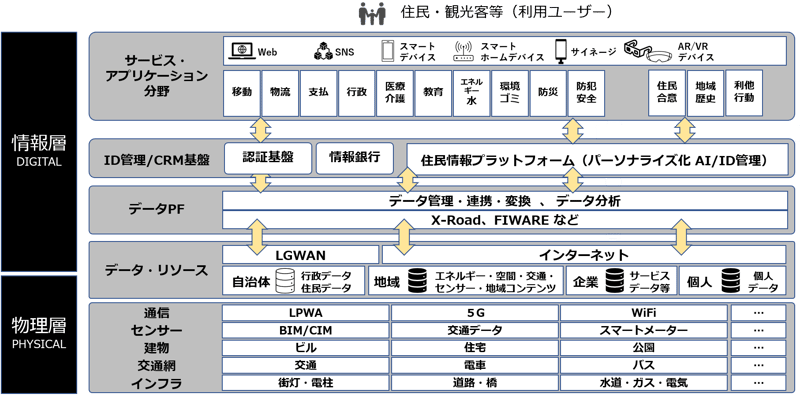Click the WiFi cell

pos(643,313)
